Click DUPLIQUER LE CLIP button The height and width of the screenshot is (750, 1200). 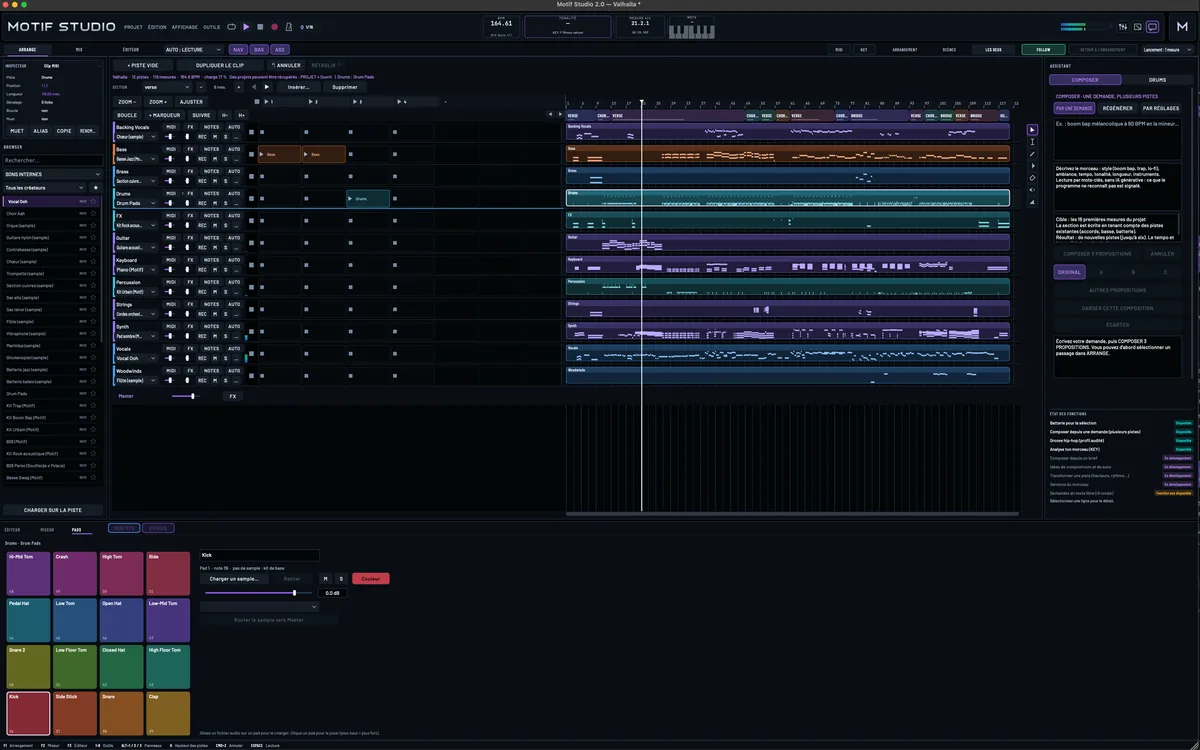point(220,65)
